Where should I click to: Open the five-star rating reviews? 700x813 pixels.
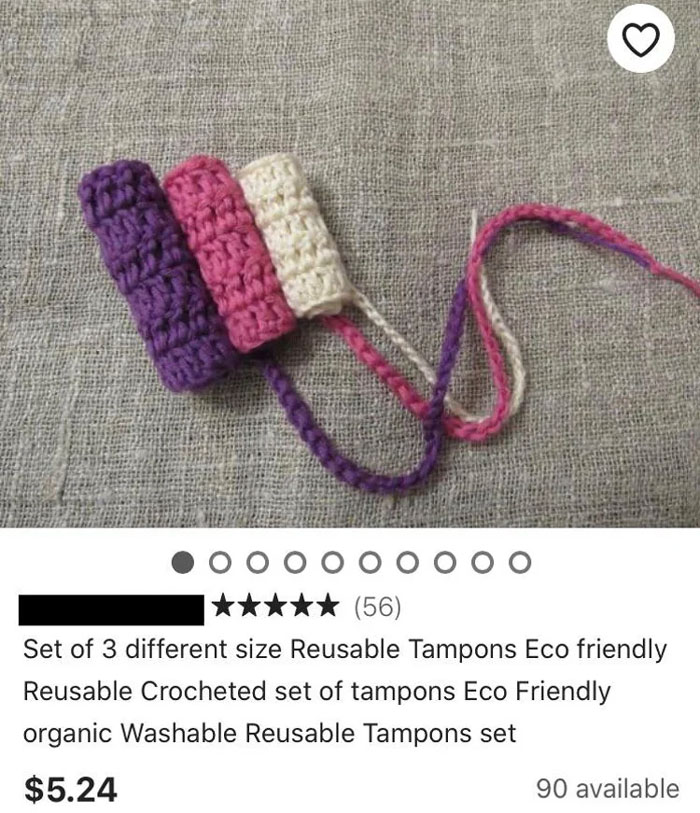275,606
